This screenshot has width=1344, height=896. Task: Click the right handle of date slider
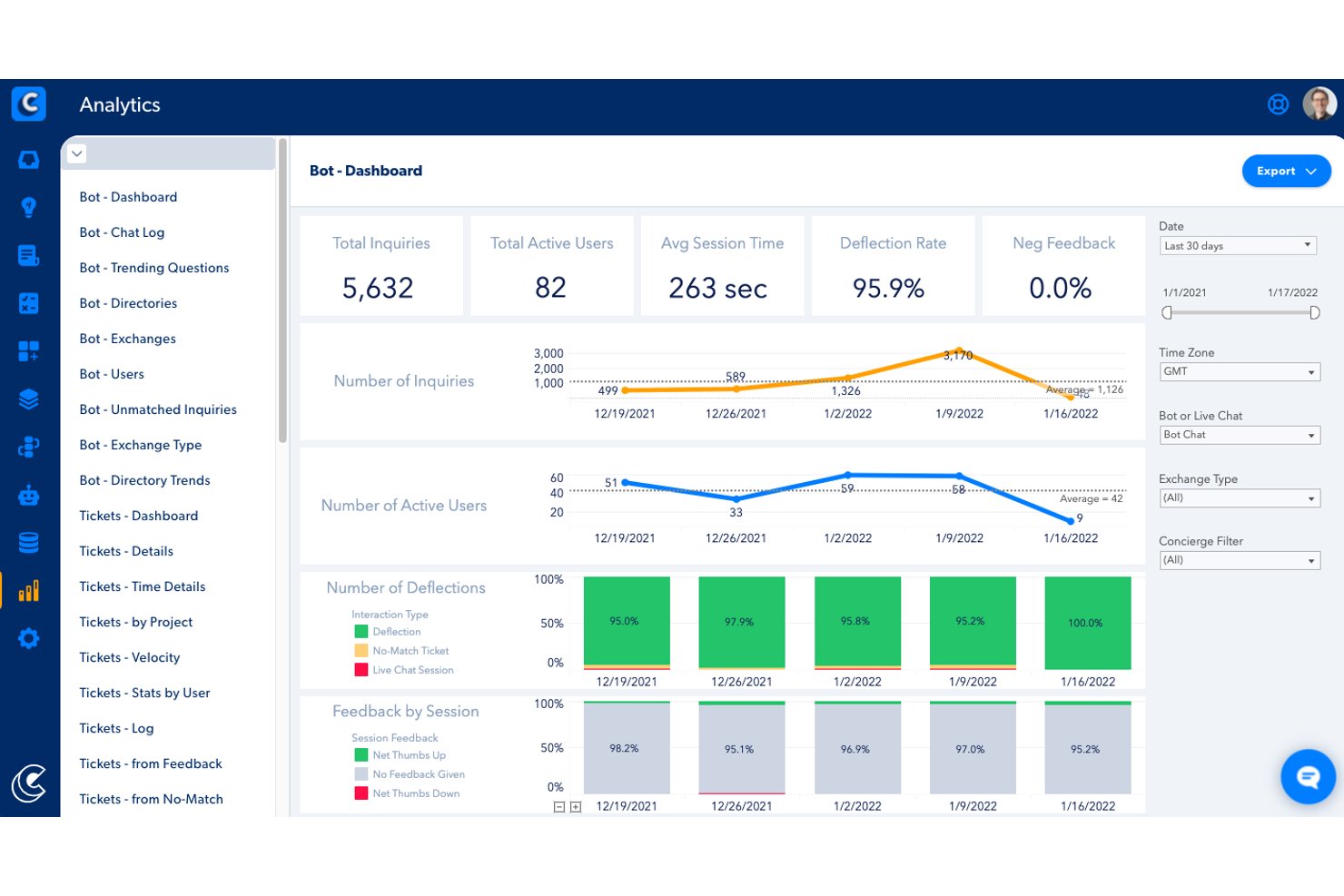[x=1314, y=312]
